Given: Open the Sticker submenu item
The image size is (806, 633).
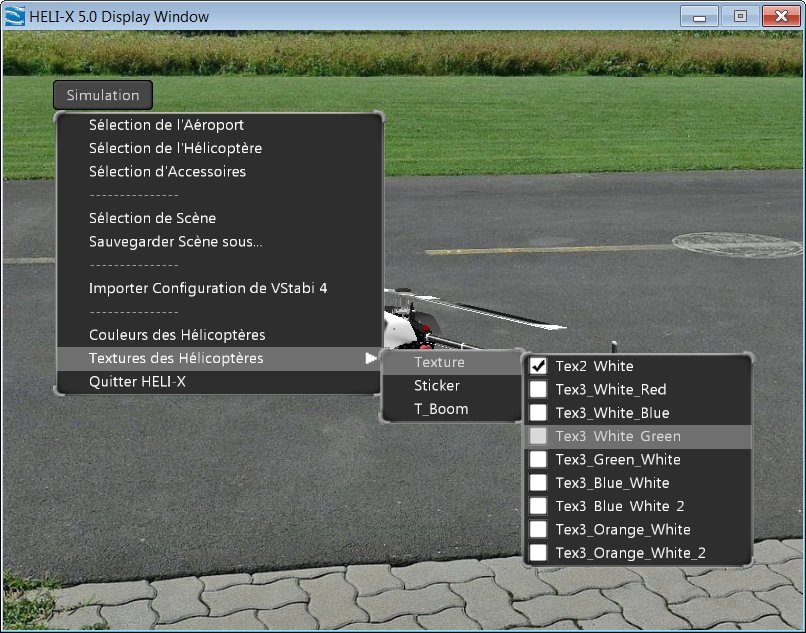Looking at the screenshot, I should 452,386.
